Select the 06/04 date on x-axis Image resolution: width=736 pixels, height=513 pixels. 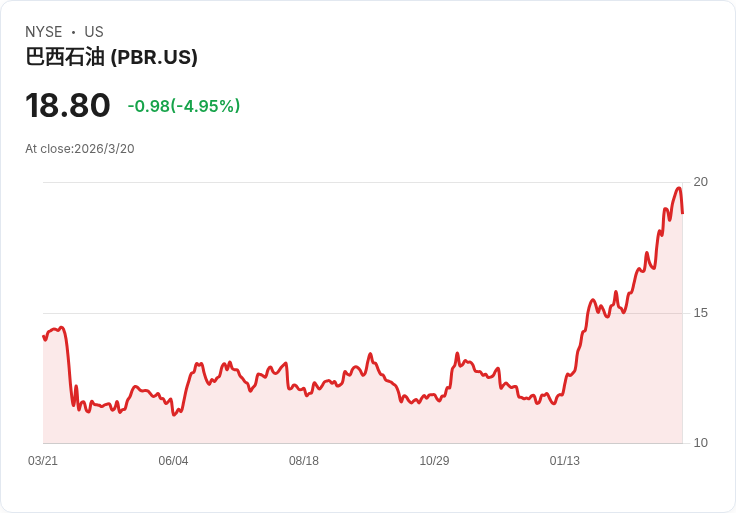[173, 461]
